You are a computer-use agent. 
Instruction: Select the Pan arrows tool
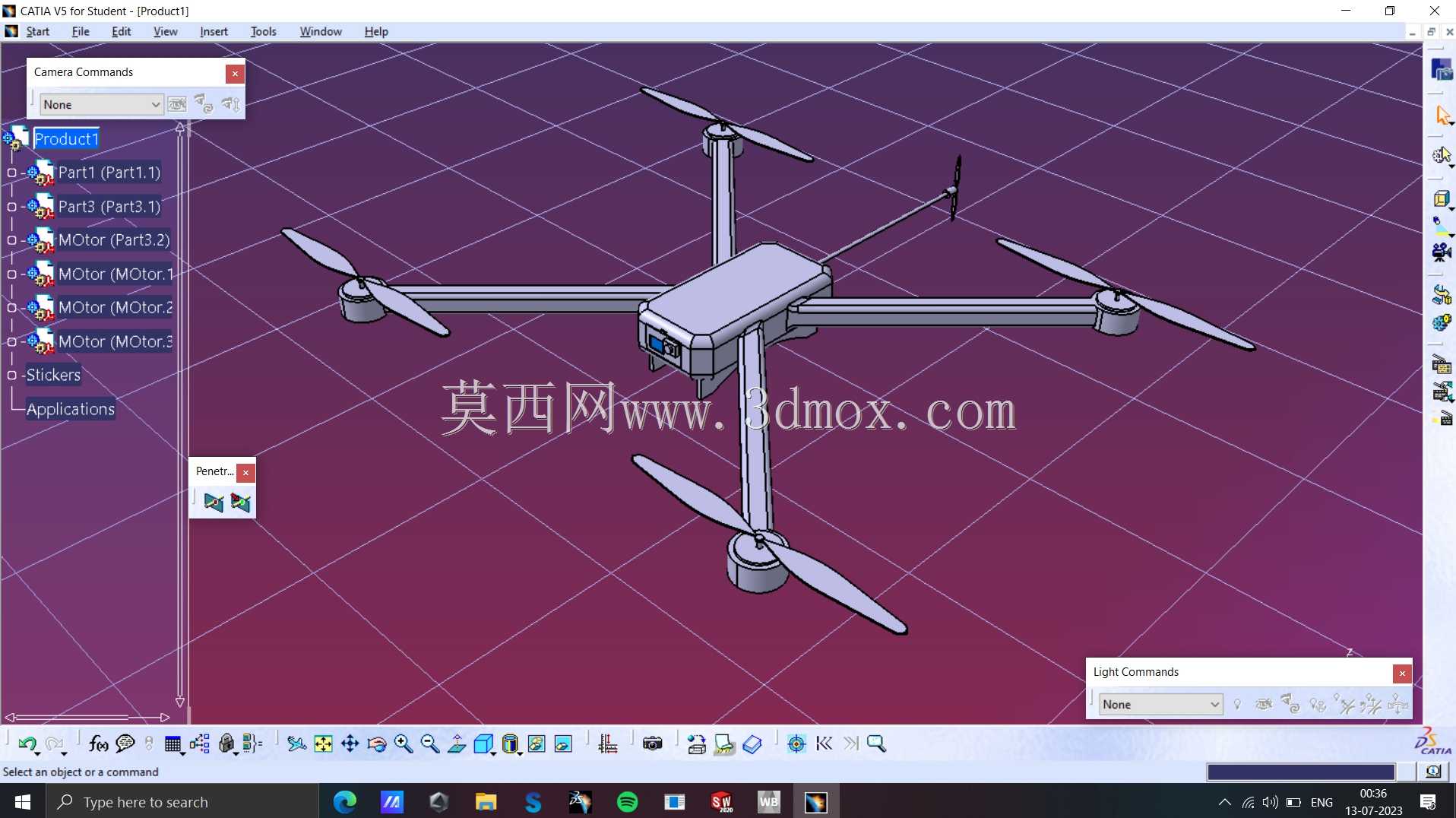350,743
